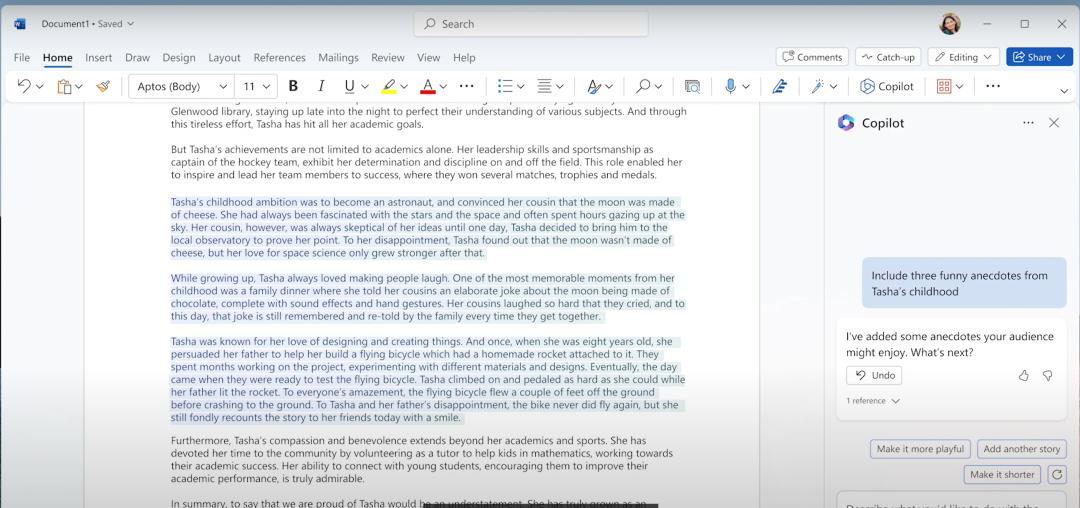Open the Help tab
The width and height of the screenshot is (1080, 508).
(464, 58)
